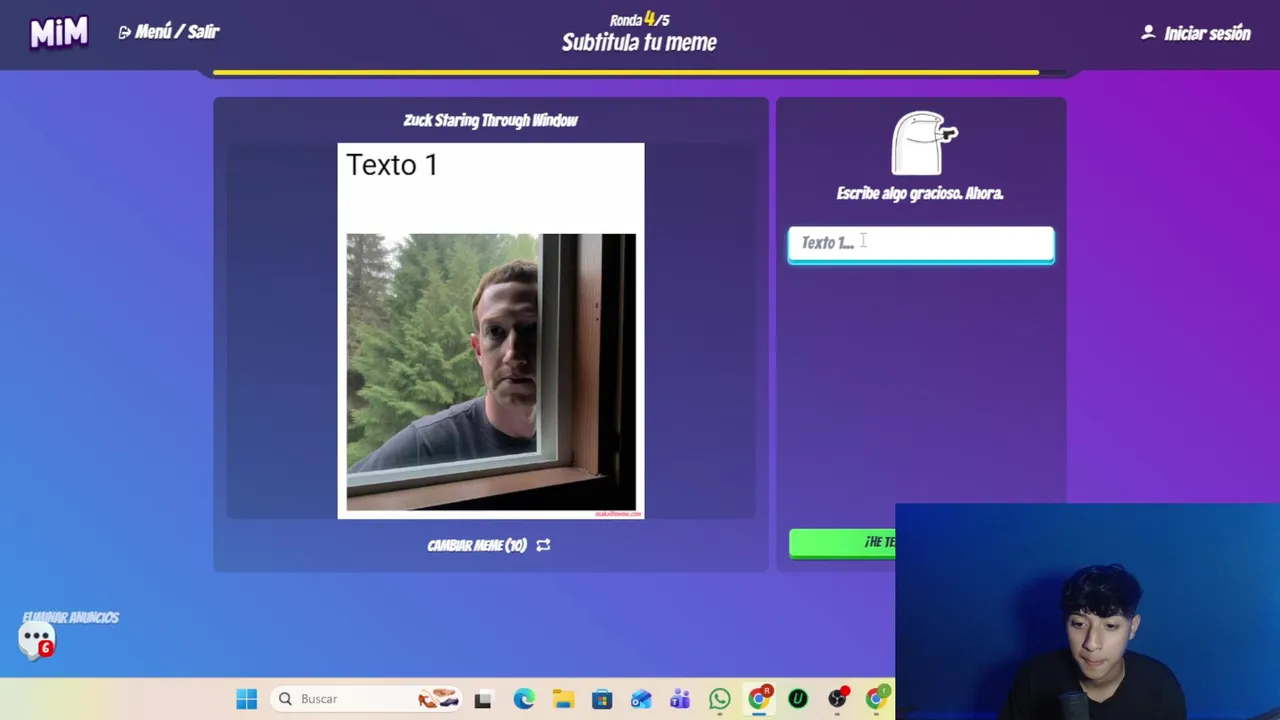
Task: Launch Microsoft Edge from taskbar
Action: (523, 699)
